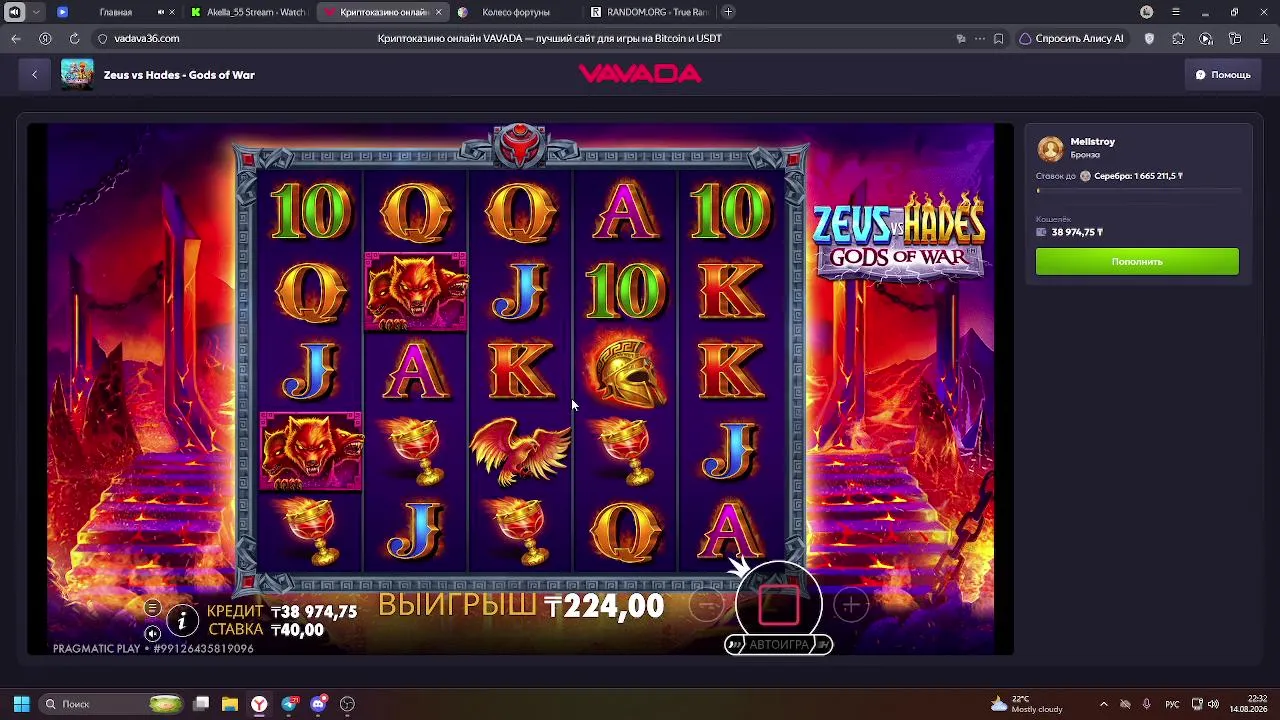Open File Explorer from the taskbar
1280x720 pixels.
(229, 704)
